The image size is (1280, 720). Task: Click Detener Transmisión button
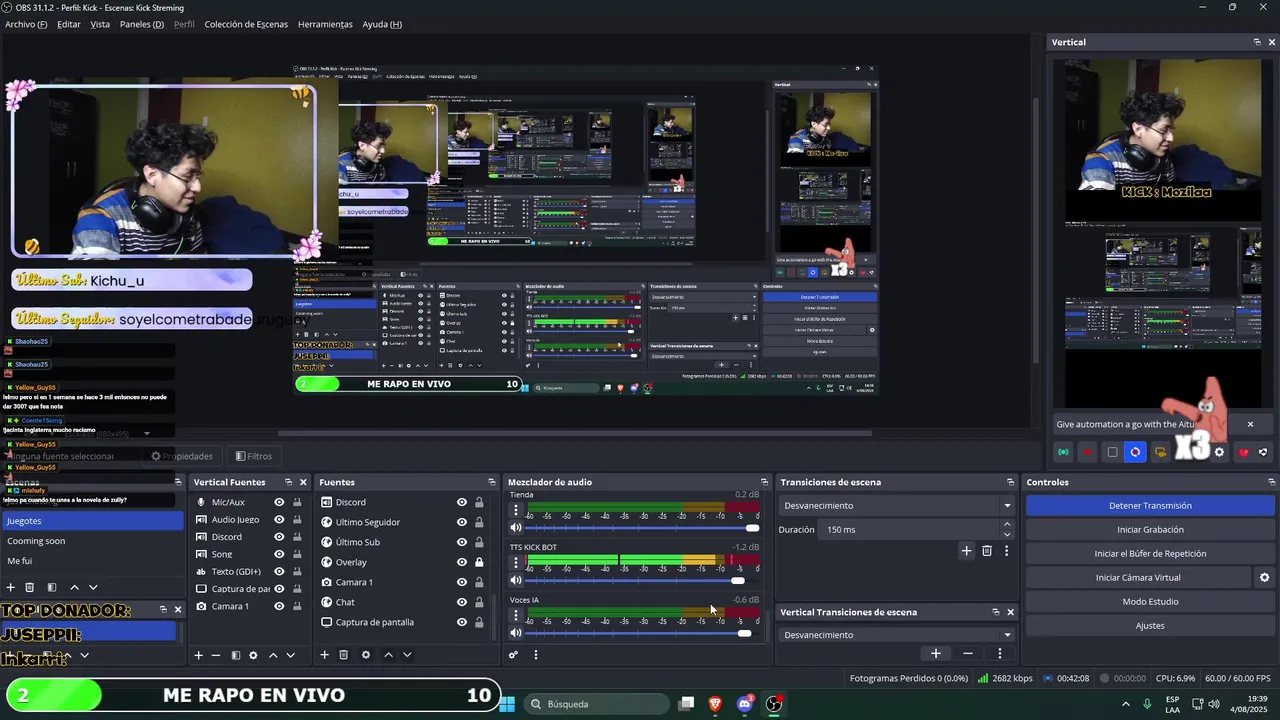[x=1150, y=506]
